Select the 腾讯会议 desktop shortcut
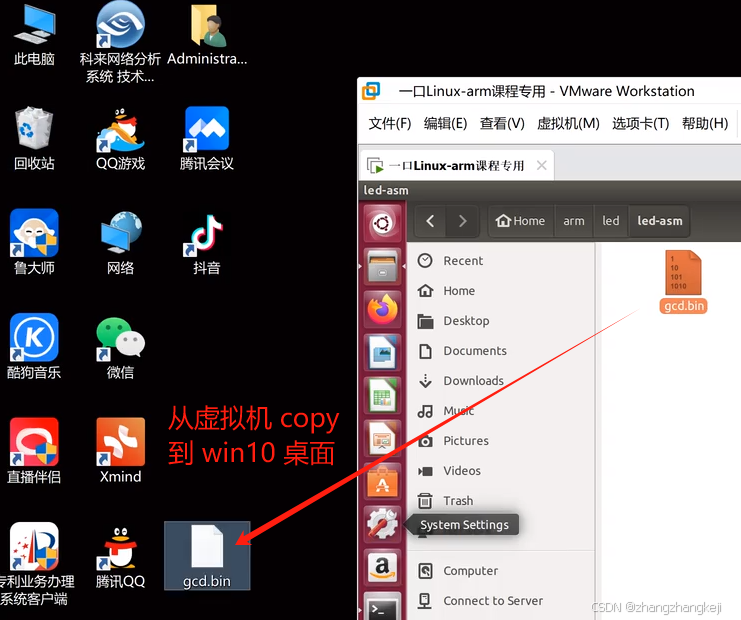Image resolution: width=741 pixels, height=620 pixels. click(x=207, y=138)
